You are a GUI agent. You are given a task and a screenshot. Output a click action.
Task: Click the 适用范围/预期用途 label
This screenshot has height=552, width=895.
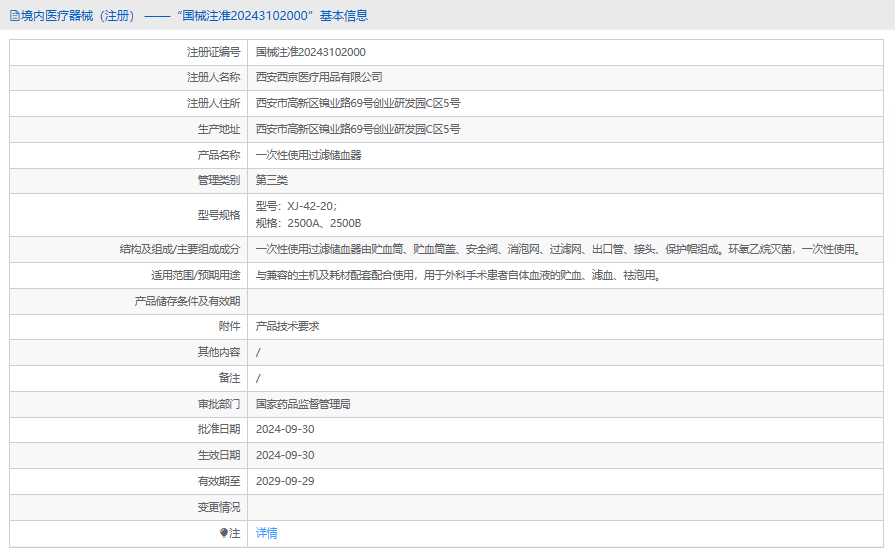point(196,275)
